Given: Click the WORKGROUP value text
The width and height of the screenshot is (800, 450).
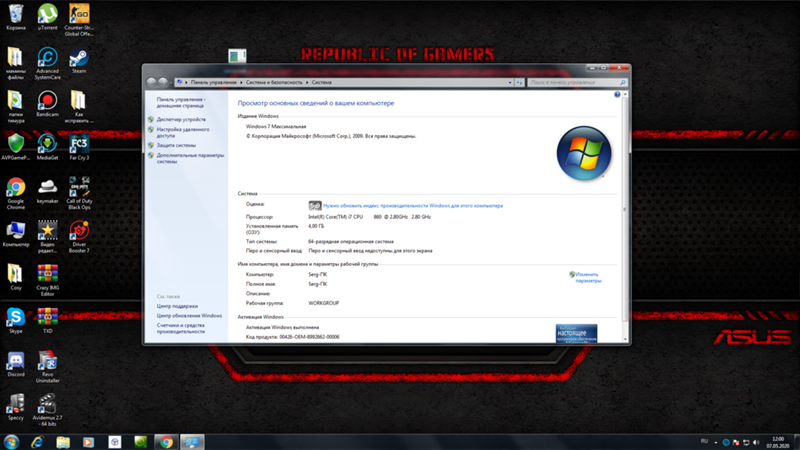Looking at the screenshot, I should tap(323, 303).
